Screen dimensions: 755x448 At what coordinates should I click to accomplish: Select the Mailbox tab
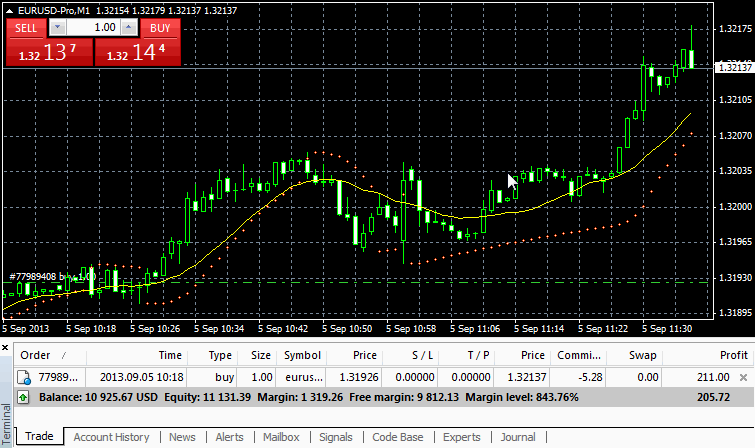281,437
